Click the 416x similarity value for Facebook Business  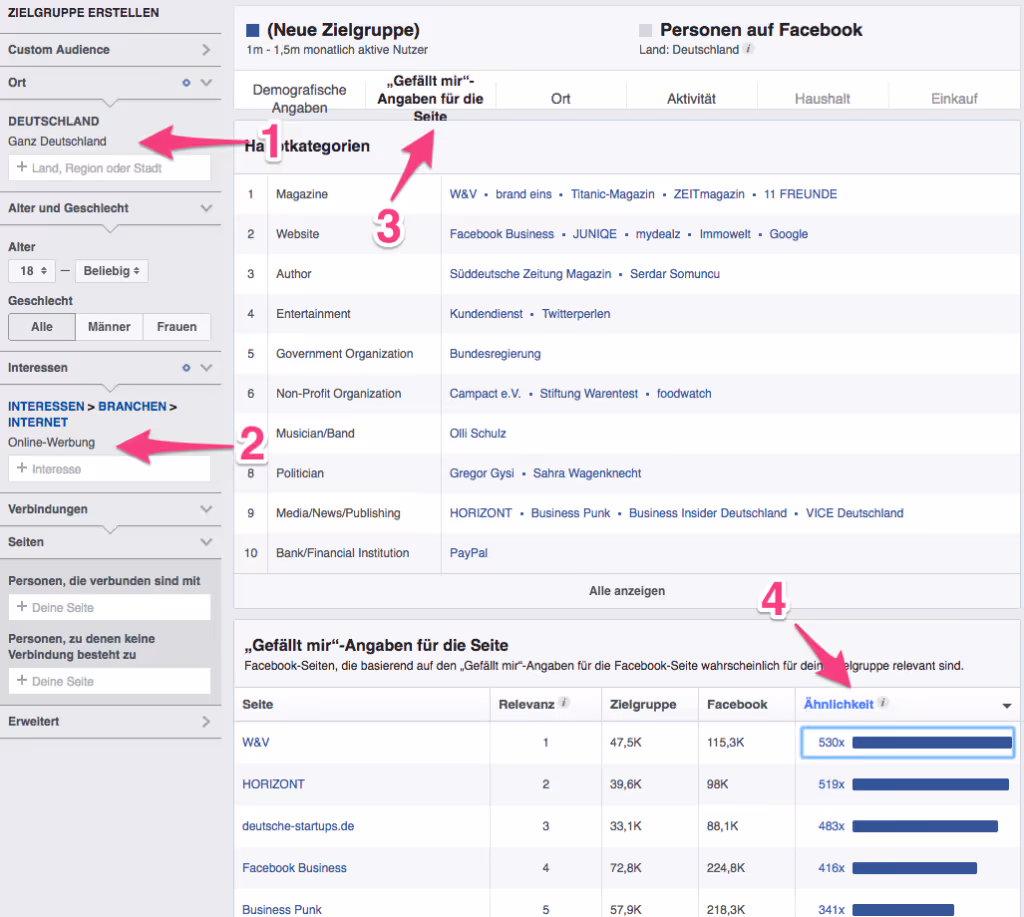tap(831, 868)
